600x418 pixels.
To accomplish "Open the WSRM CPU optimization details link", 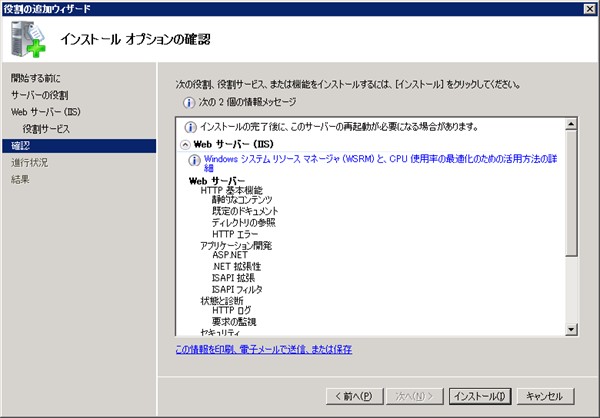I will click(x=380, y=163).
